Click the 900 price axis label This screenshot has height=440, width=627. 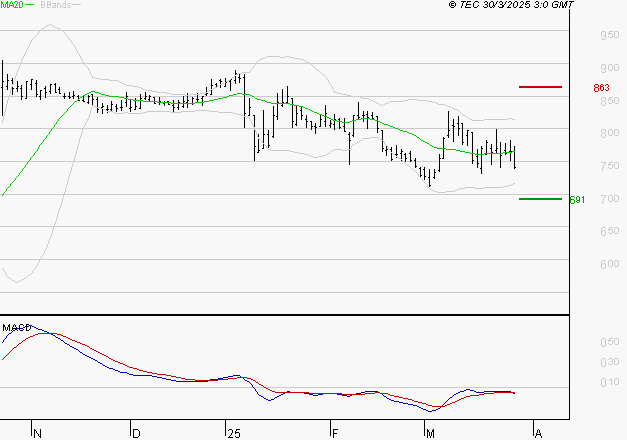point(609,68)
